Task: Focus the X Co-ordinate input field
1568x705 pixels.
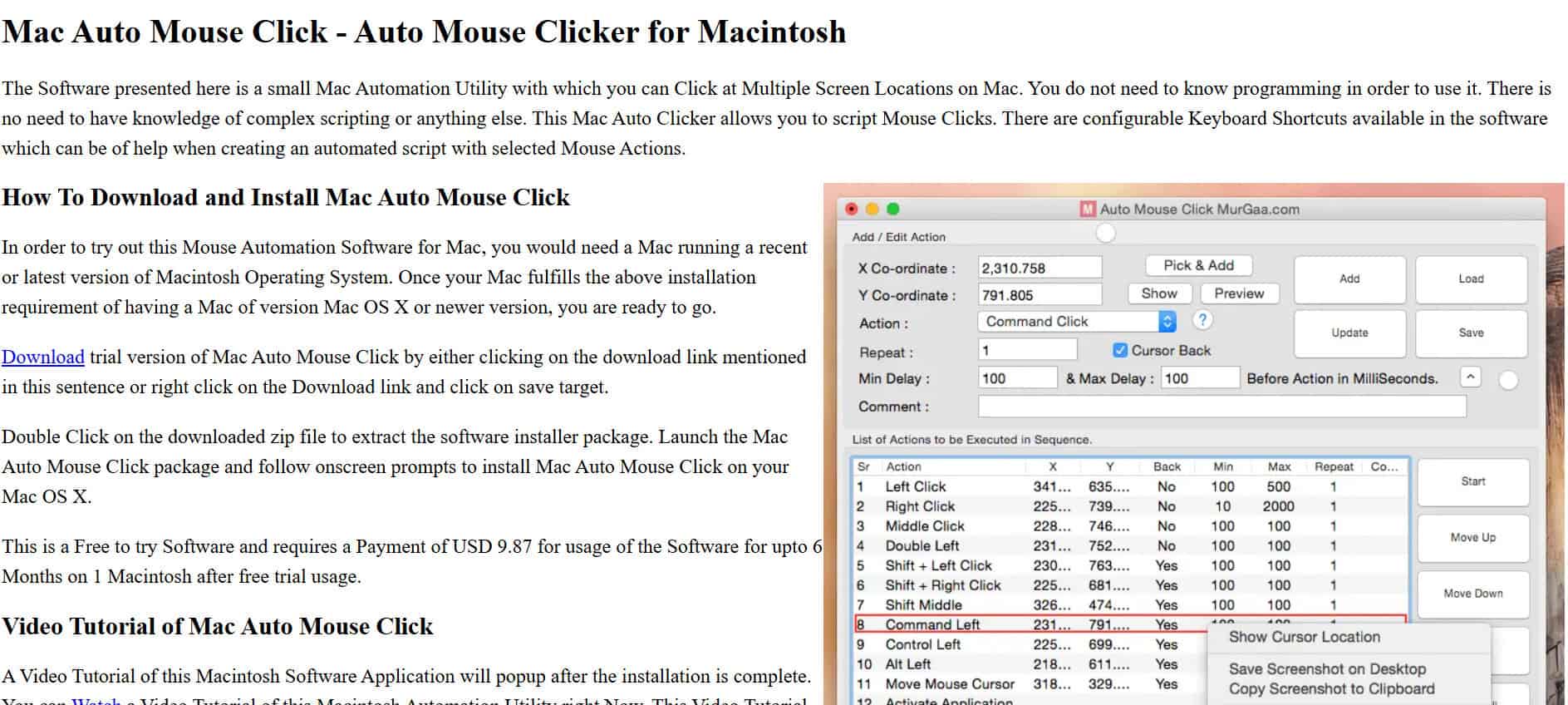Action: point(1040,268)
